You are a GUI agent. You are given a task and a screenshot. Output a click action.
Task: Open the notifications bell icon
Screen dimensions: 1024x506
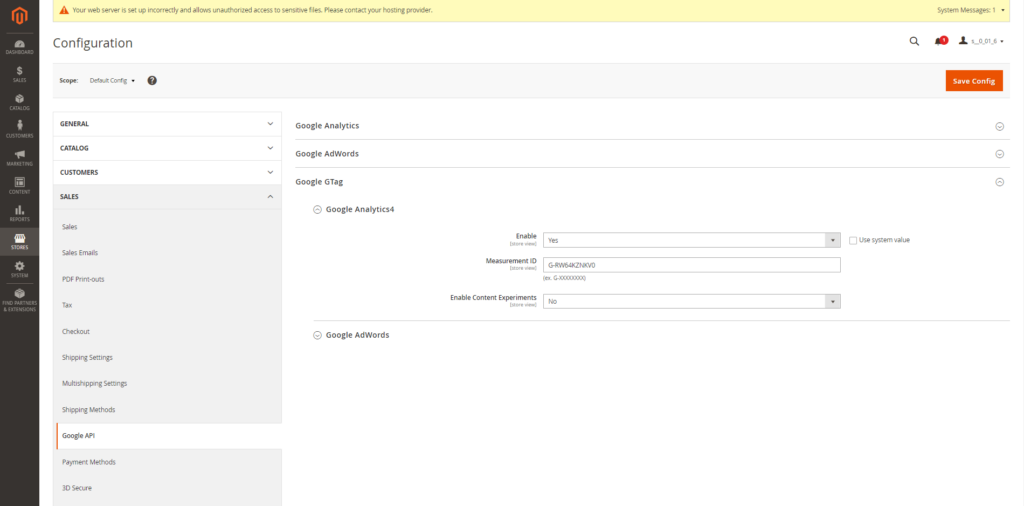pyautogui.click(x=940, y=41)
